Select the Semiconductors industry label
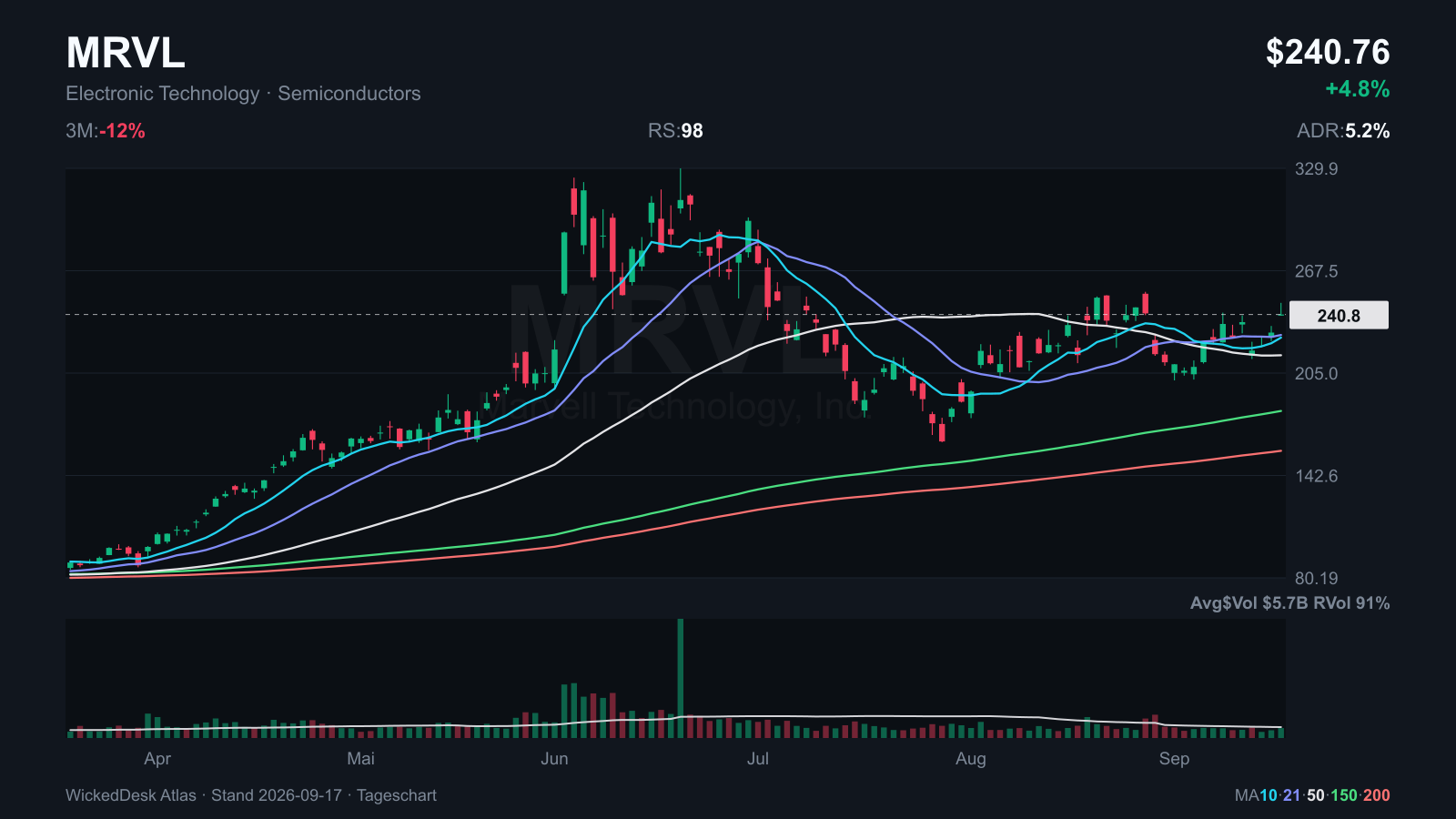The image size is (1456, 819). [349, 94]
